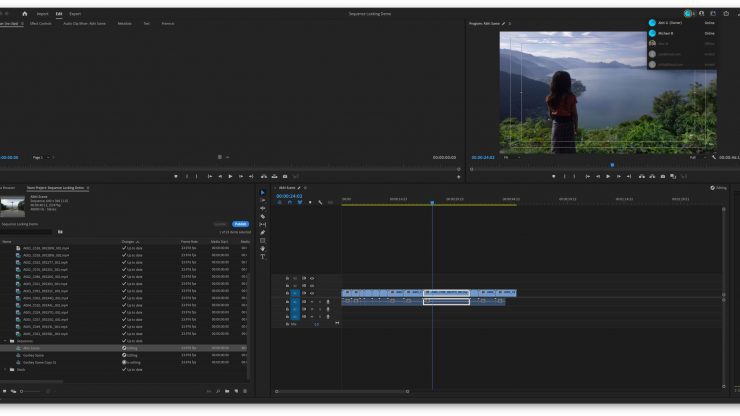Select the Razor tool in toolbar
Screen dimensions: 740x416
pyautogui.click(x=263, y=216)
